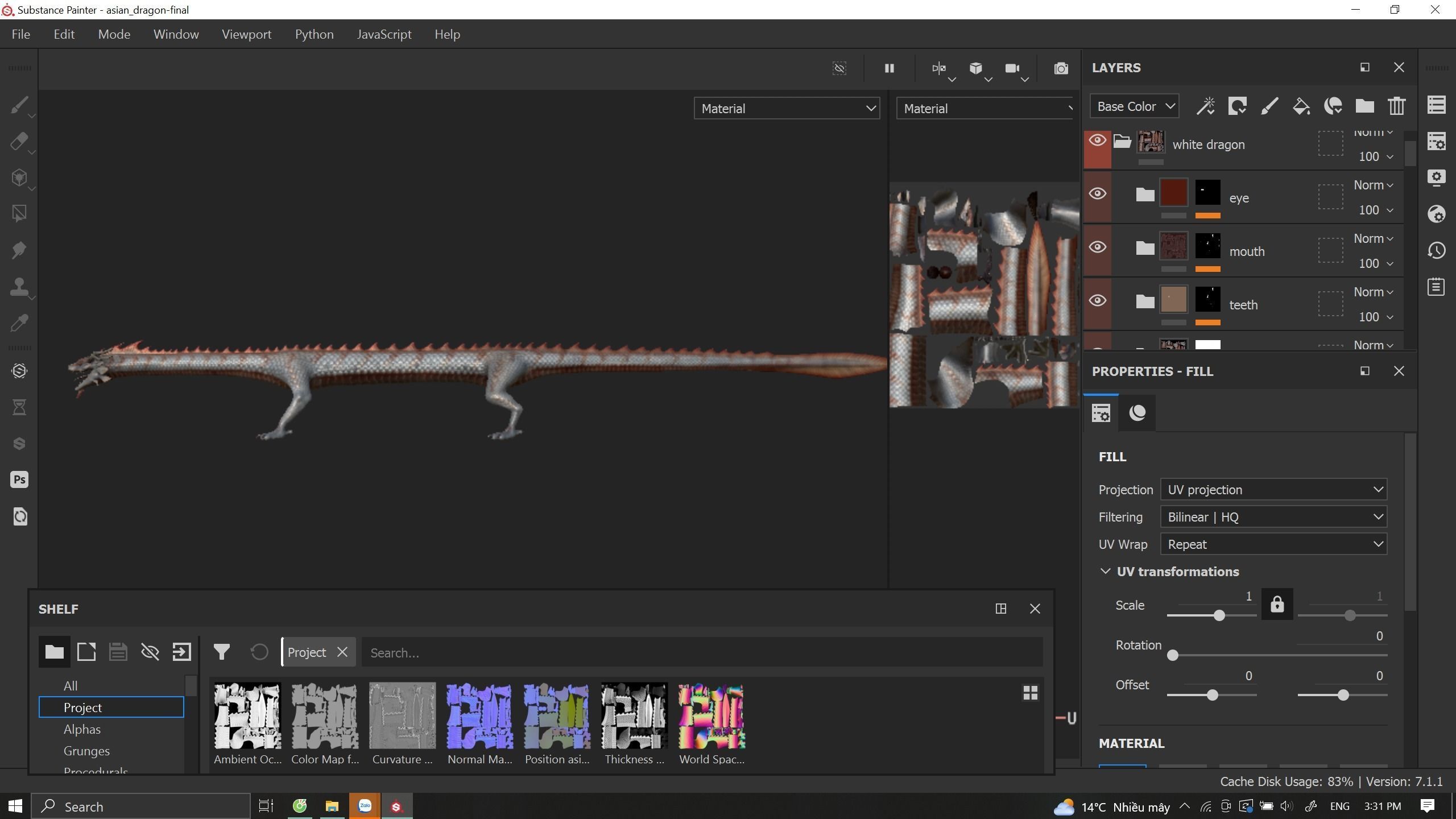Open the Viewport menu
This screenshot has width=1456, height=819.
[x=246, y=35]
